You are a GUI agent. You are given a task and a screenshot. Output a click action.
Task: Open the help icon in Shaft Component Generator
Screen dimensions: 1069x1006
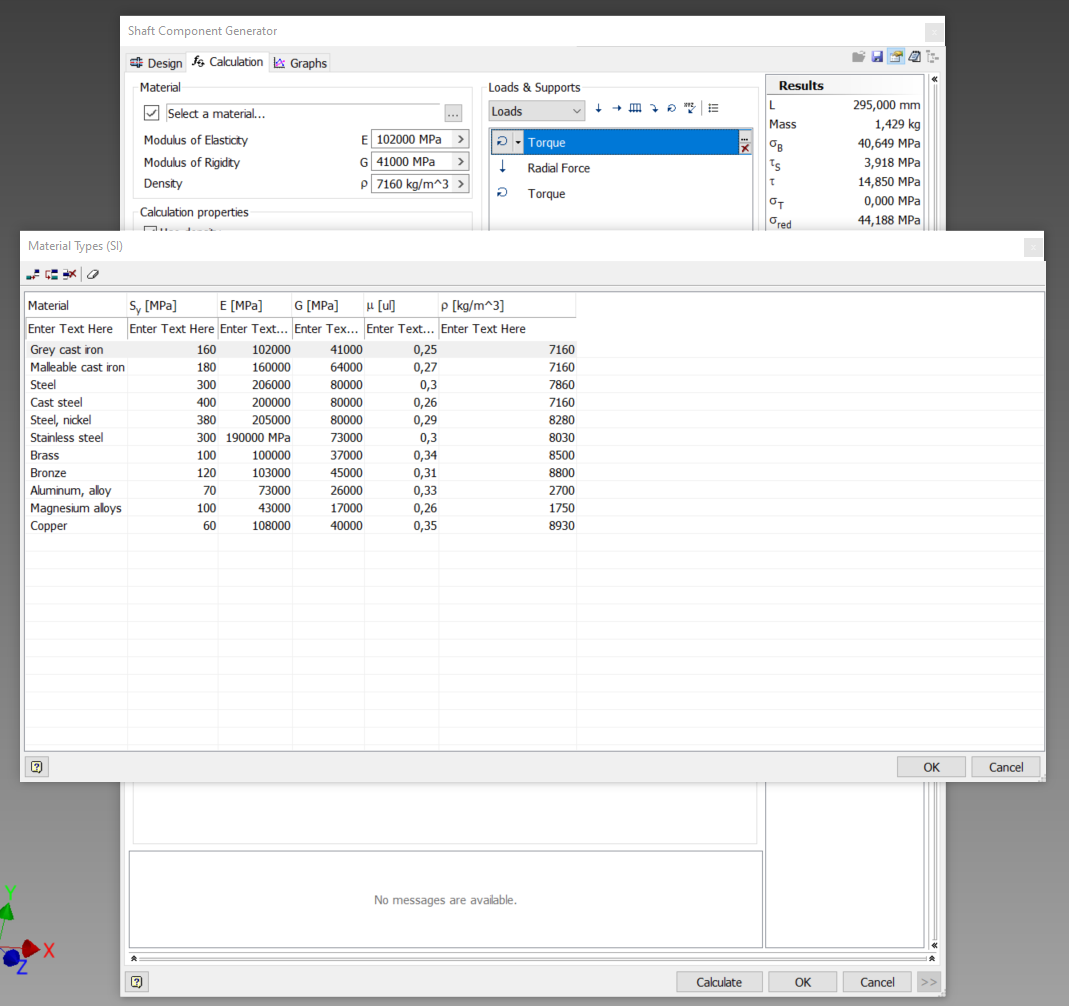coord(137,981)
